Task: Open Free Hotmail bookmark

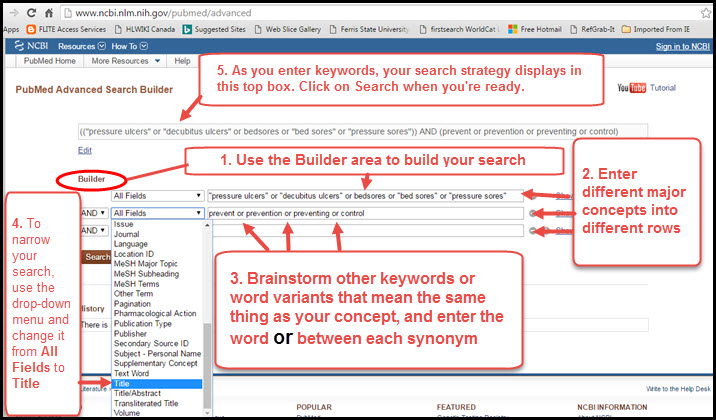Action: click(x=535, y=29)
